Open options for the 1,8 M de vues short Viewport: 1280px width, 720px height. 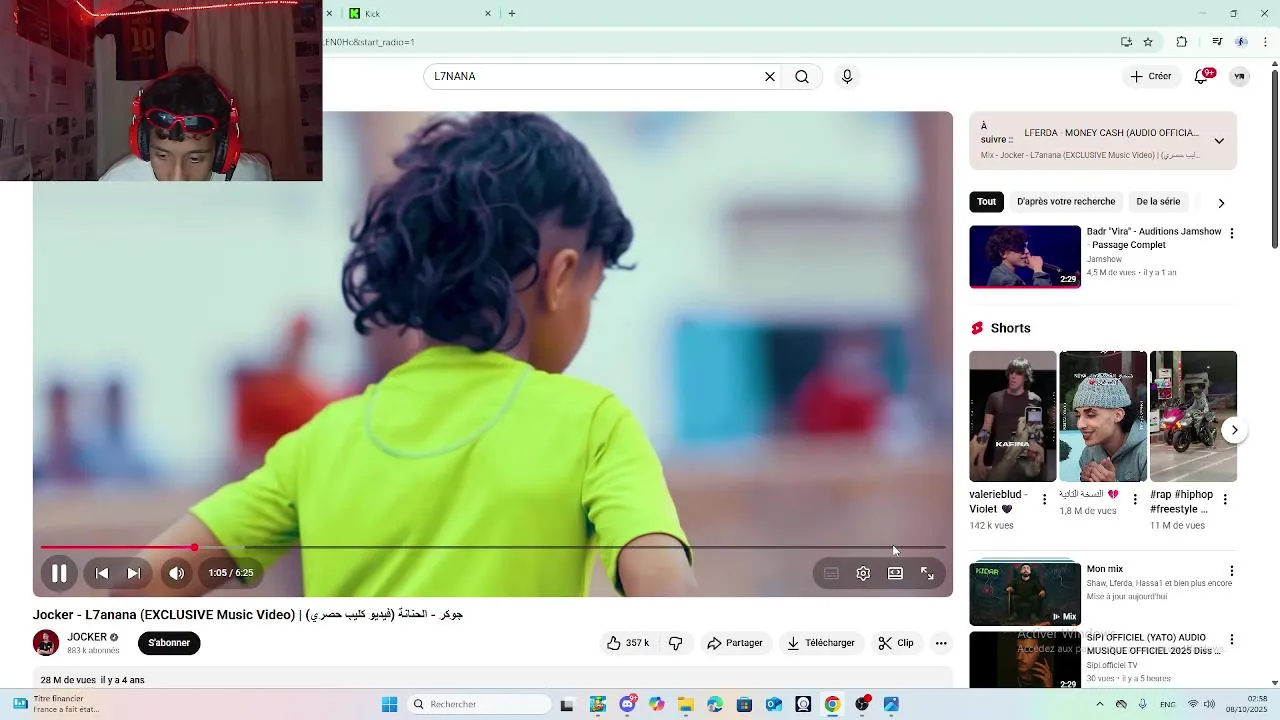[x=1135, y=499]
